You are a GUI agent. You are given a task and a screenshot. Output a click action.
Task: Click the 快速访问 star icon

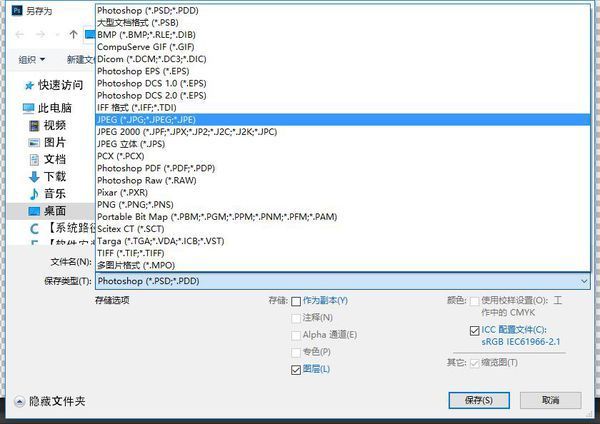28,86
